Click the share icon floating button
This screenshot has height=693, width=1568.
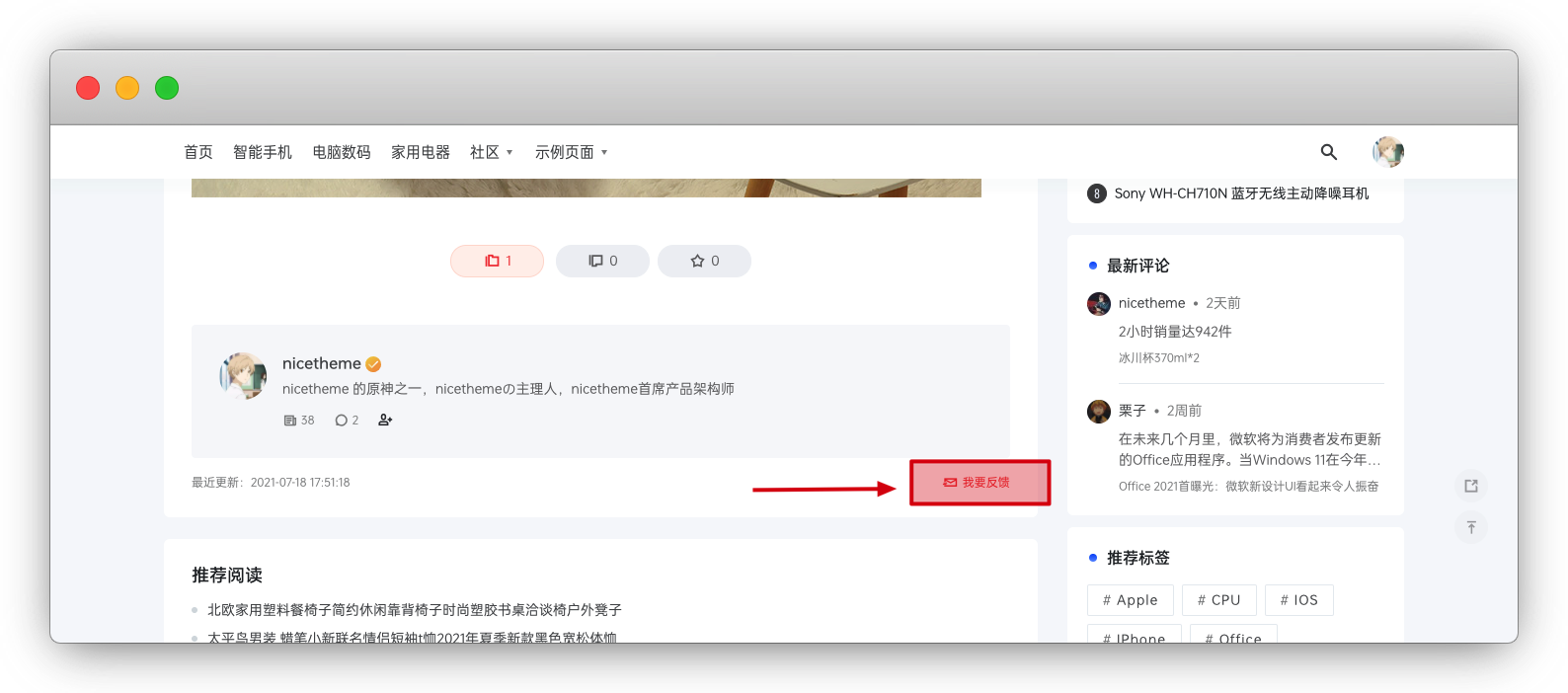(1471, 486)
